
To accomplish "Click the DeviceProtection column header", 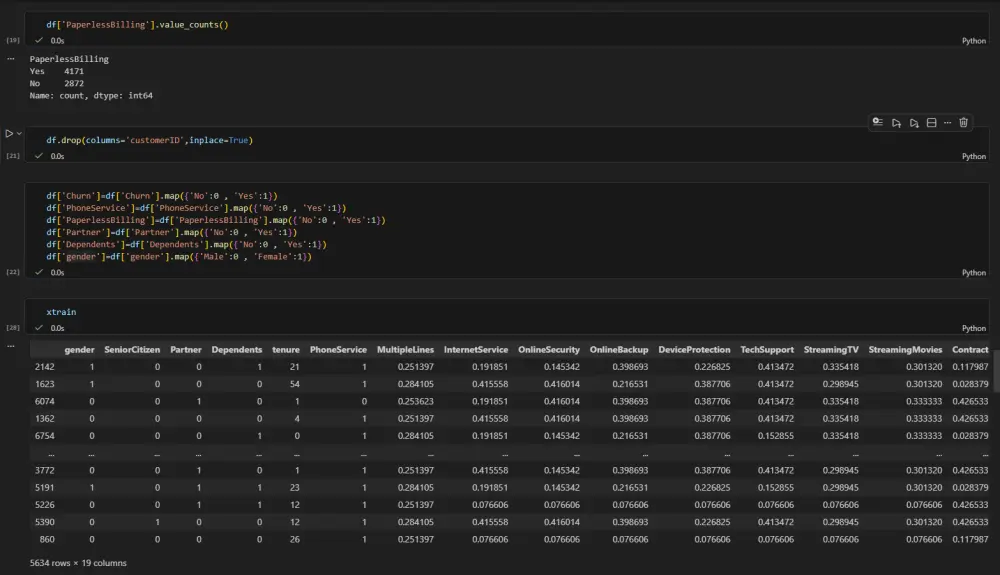I will click(x=694, y=349).
